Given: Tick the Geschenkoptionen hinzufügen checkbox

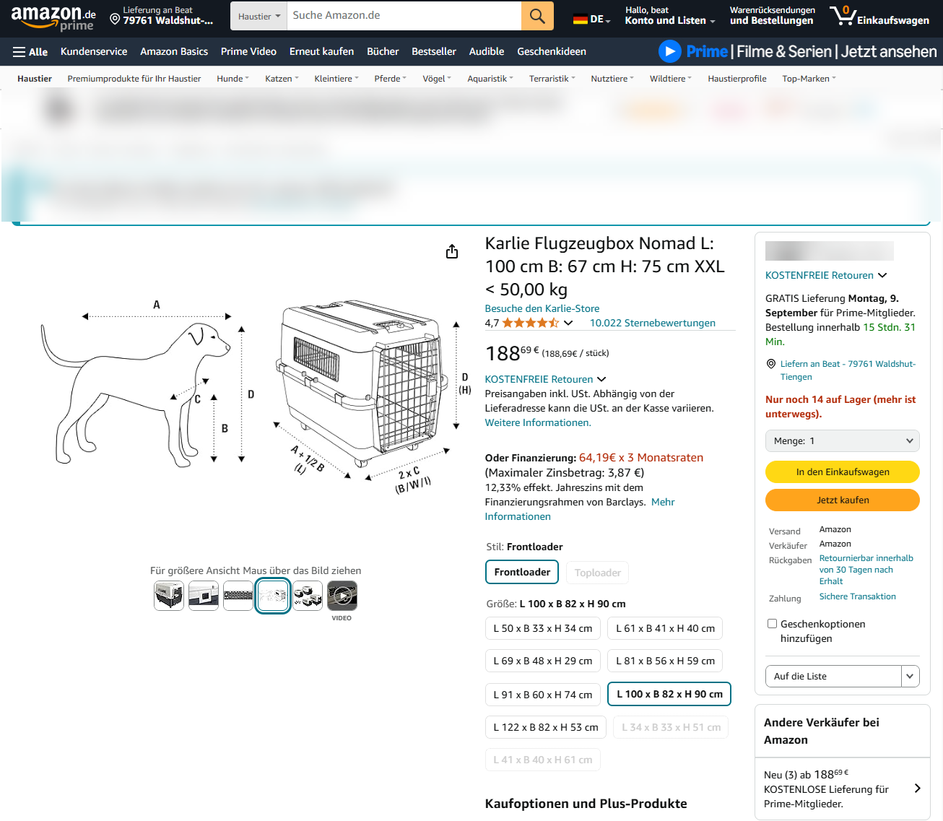Looking at the screenshot, I should 772,624.
